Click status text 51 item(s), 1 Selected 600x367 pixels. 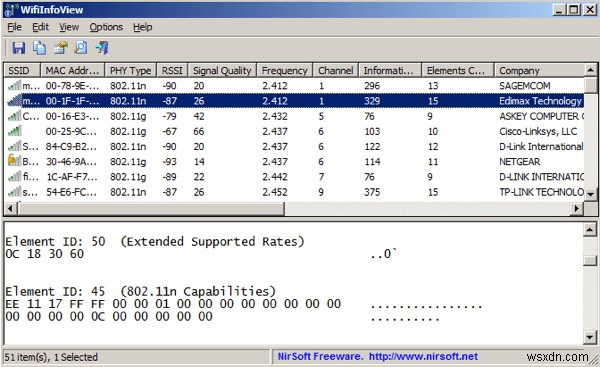point(51,357)
